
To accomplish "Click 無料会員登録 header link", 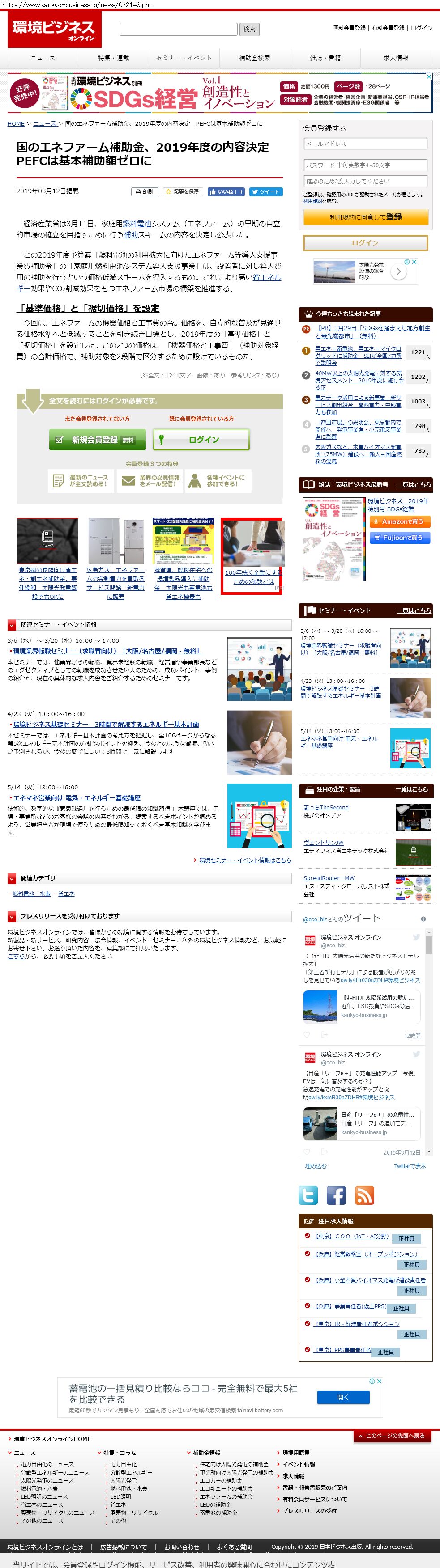I will click(349, 28).
